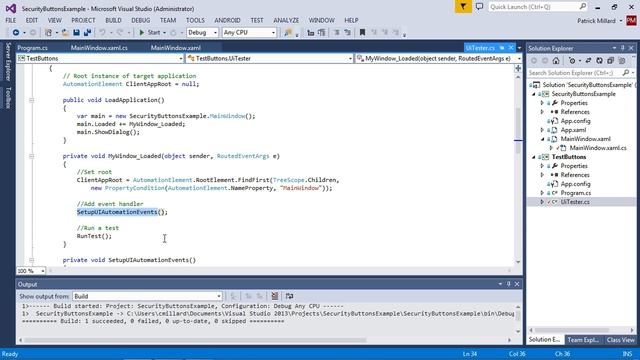The image size is (640, 360).
Task: Open the Any CPU platform dropdown
Action: pos(249,33)
